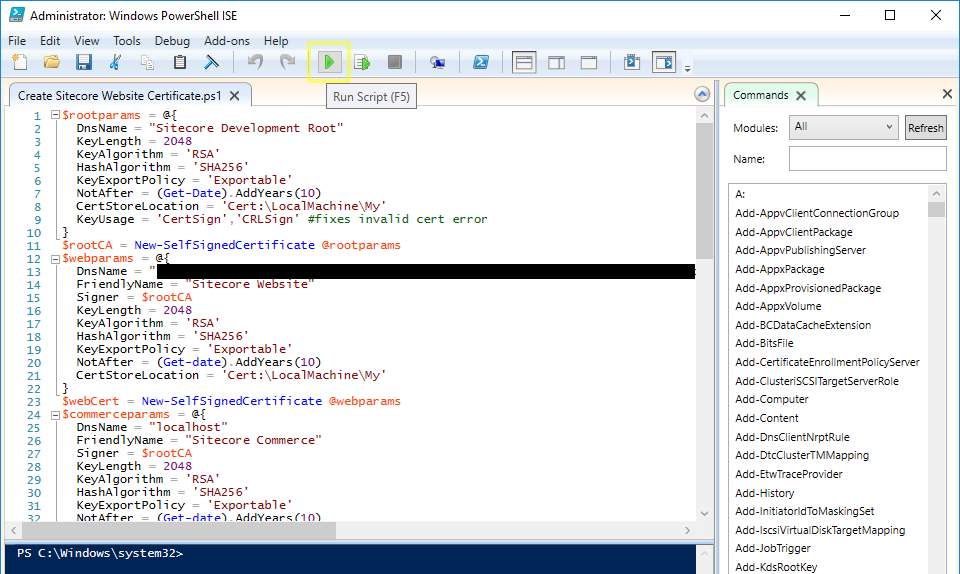This screenshot has height=574, width=960.
Task: Select Add-History command
Action: [x=765, y=493]
